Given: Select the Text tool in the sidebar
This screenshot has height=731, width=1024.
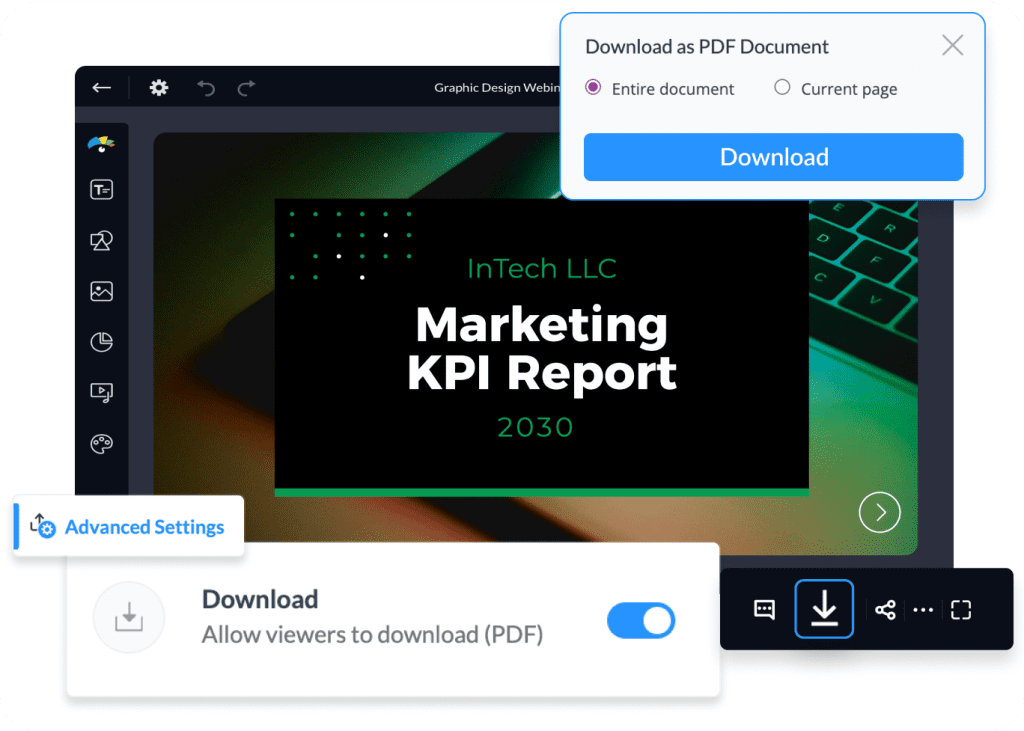Looking at the screenshot, I should 101,189.
